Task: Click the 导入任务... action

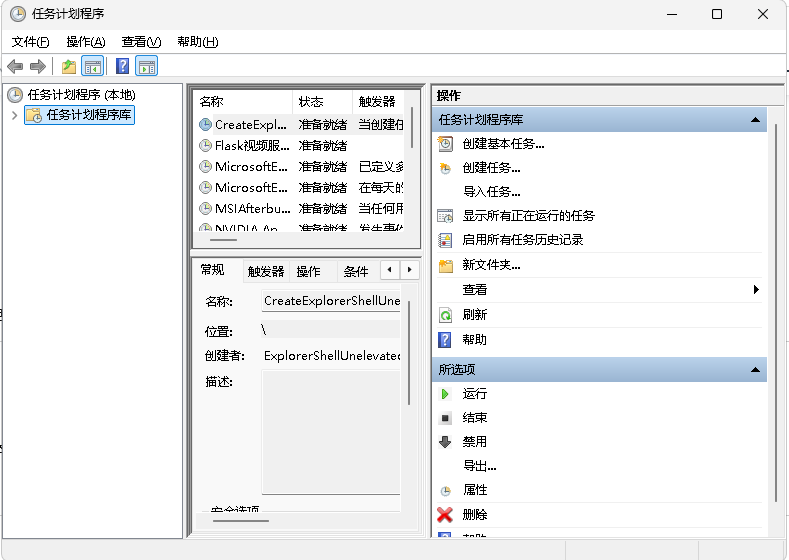Action: click(x=491, y=192)
